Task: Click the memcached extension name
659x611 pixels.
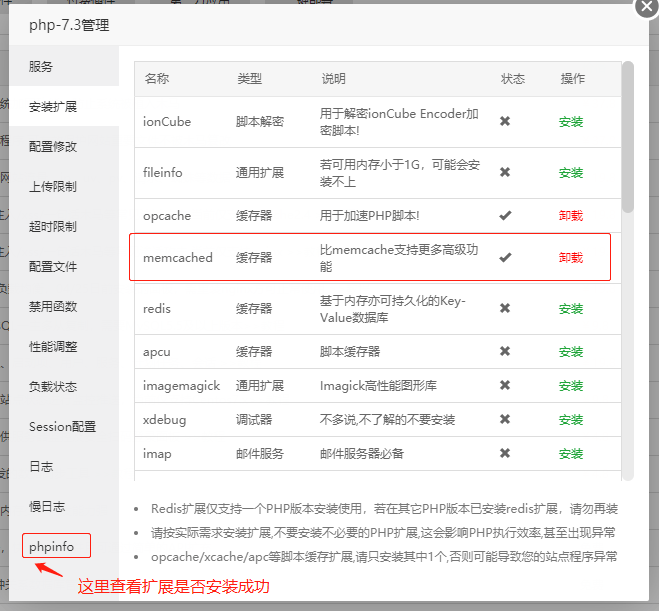Action: (178, 258)
